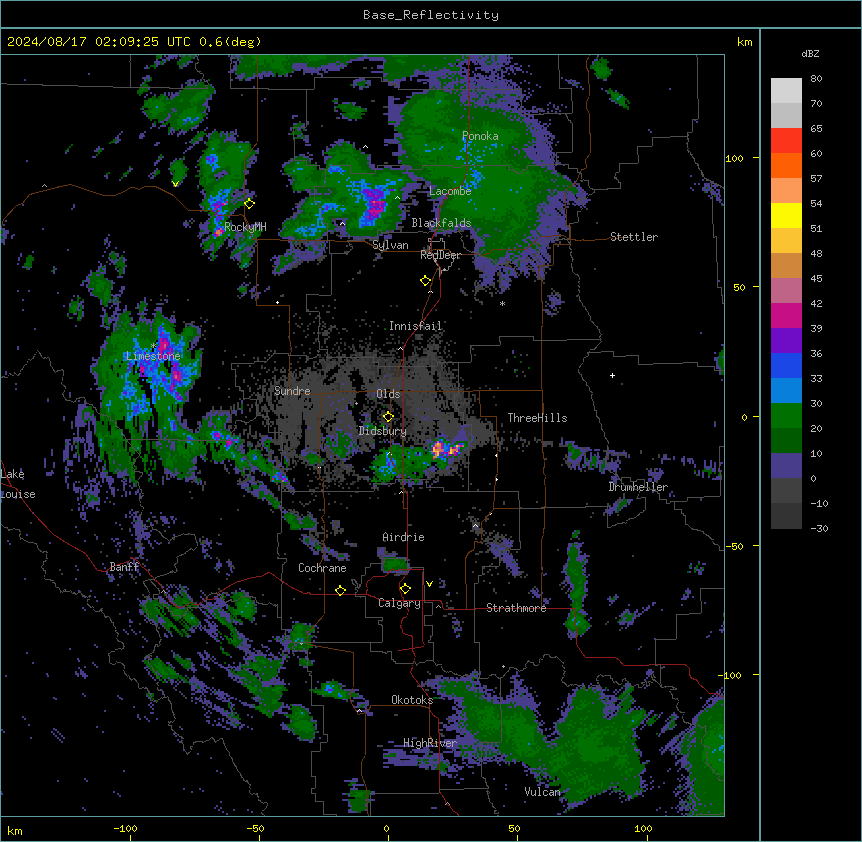Click the 80 value on the dBZ legend
The height and width of the screenshot is (842, 862).
(x=816, y=79)
